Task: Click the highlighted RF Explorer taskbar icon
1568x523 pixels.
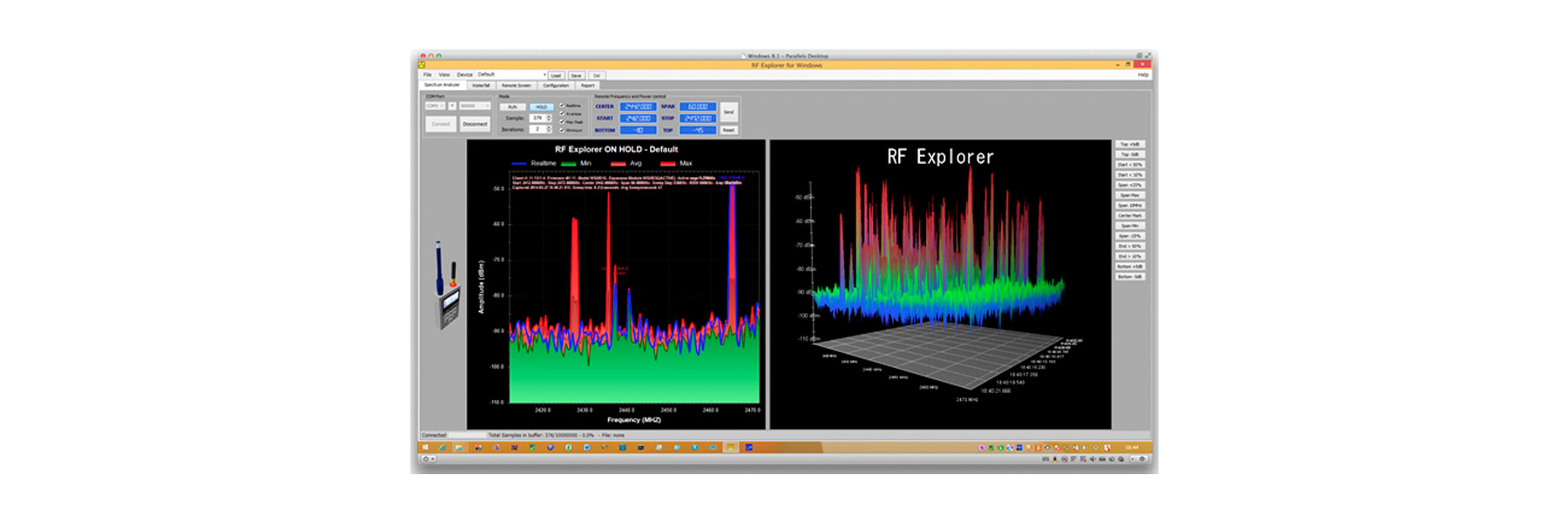Action: 731,447
